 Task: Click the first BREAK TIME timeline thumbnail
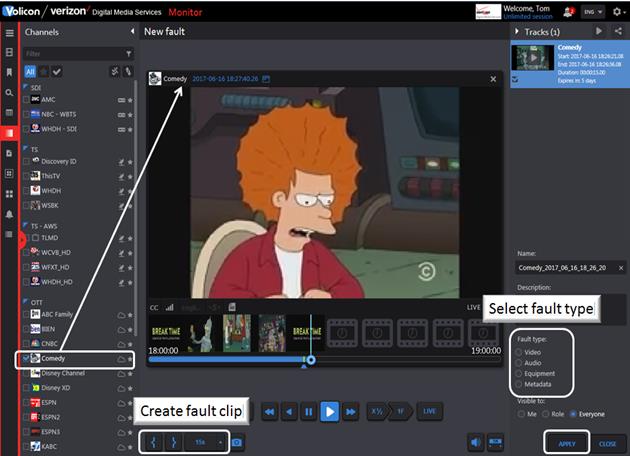click(x=166, y=331)
